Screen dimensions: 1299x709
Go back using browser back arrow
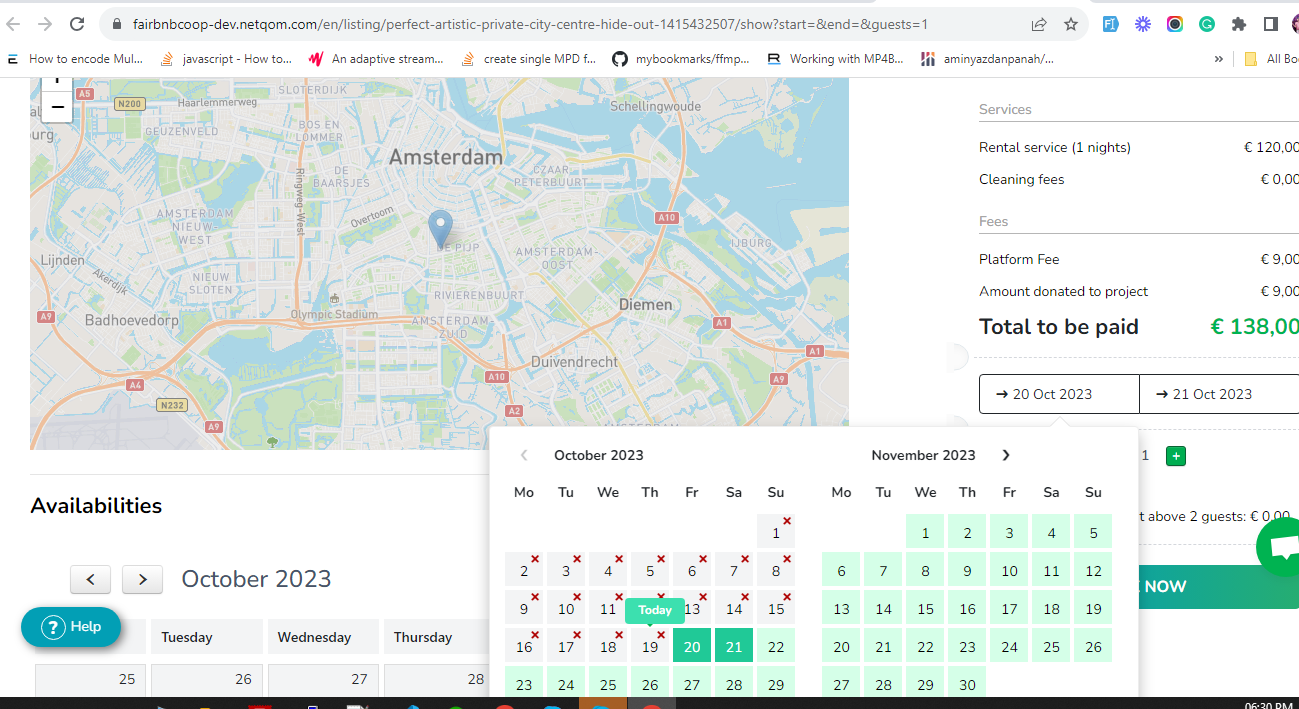(13, 24)
